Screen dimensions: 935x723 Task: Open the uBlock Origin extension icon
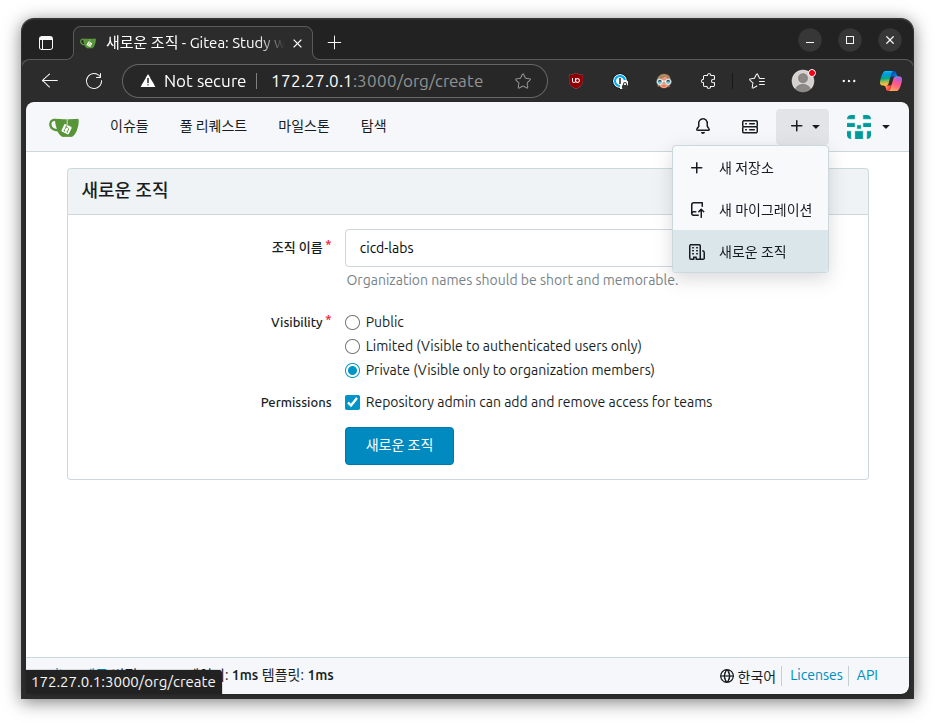pyautogui.click(x=575, y=81)
